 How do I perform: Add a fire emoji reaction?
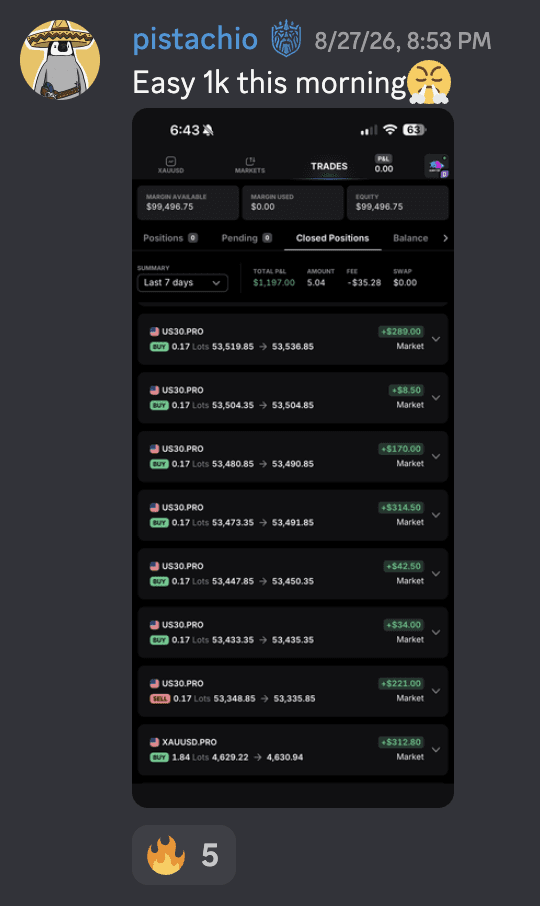(x=184, y=855)
